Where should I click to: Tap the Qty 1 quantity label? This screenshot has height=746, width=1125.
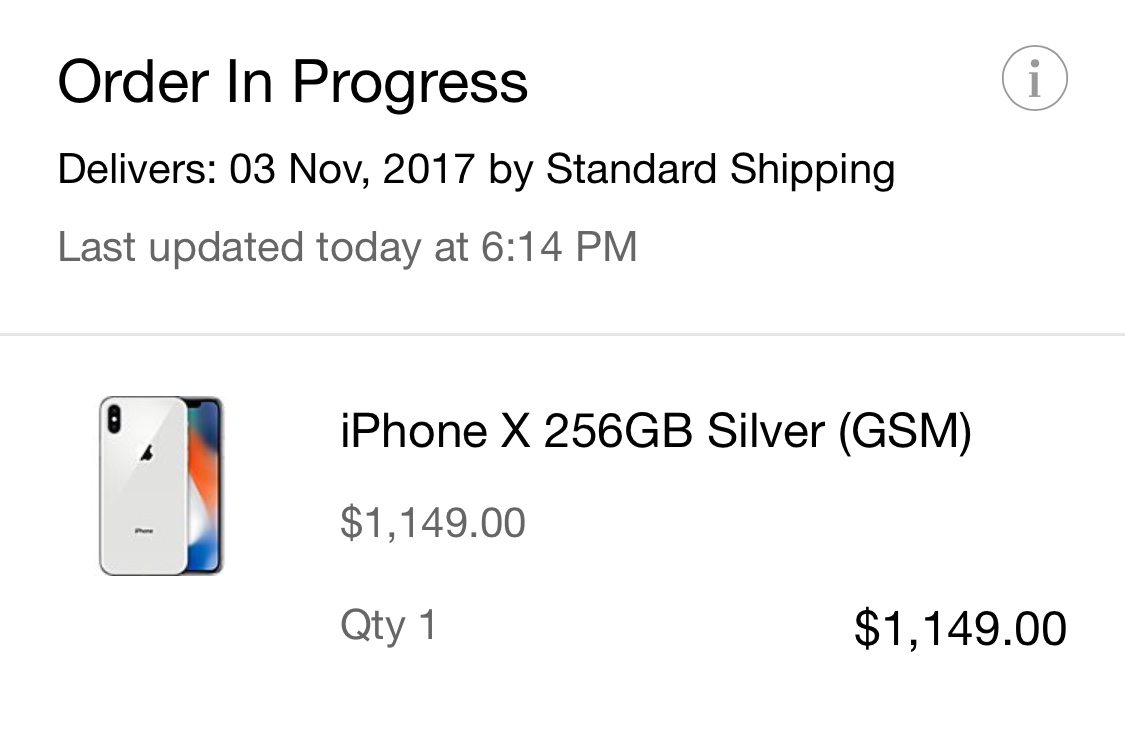(x=388, y=625)
